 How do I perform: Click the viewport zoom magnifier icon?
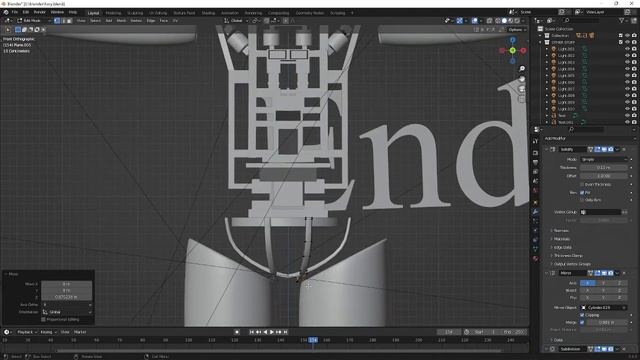tap(522, 69)
